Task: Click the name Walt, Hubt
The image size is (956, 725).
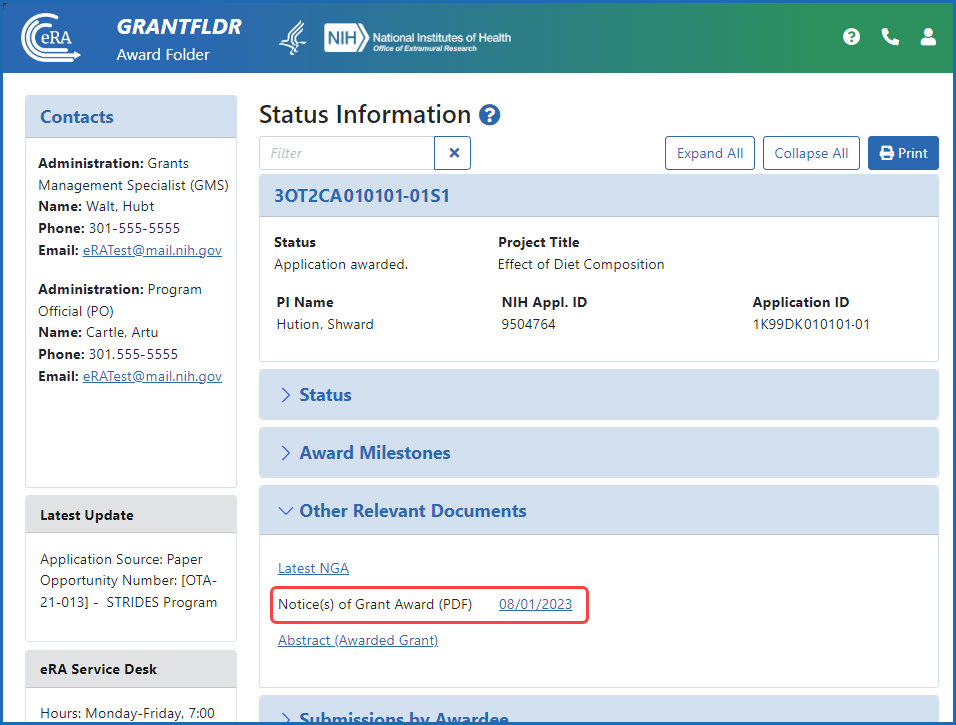Action: (x=120, y=207)
